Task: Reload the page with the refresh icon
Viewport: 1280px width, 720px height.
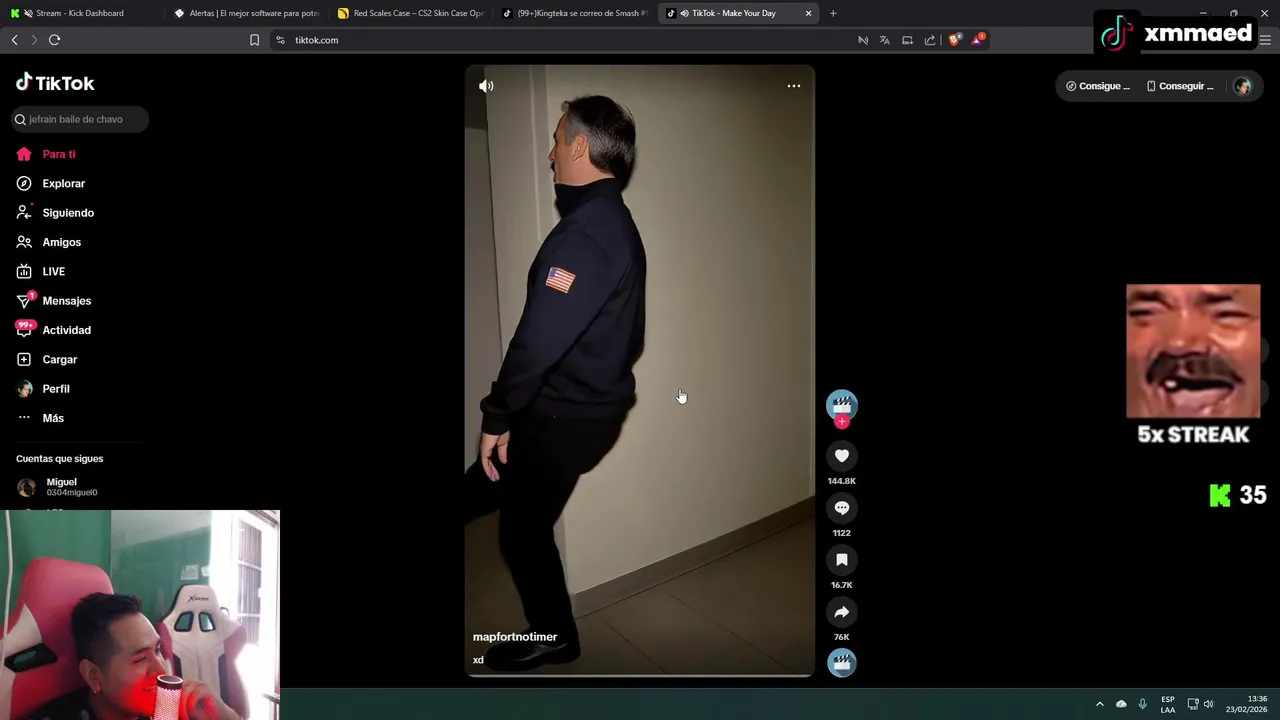Action: click(x=55, y=40)
